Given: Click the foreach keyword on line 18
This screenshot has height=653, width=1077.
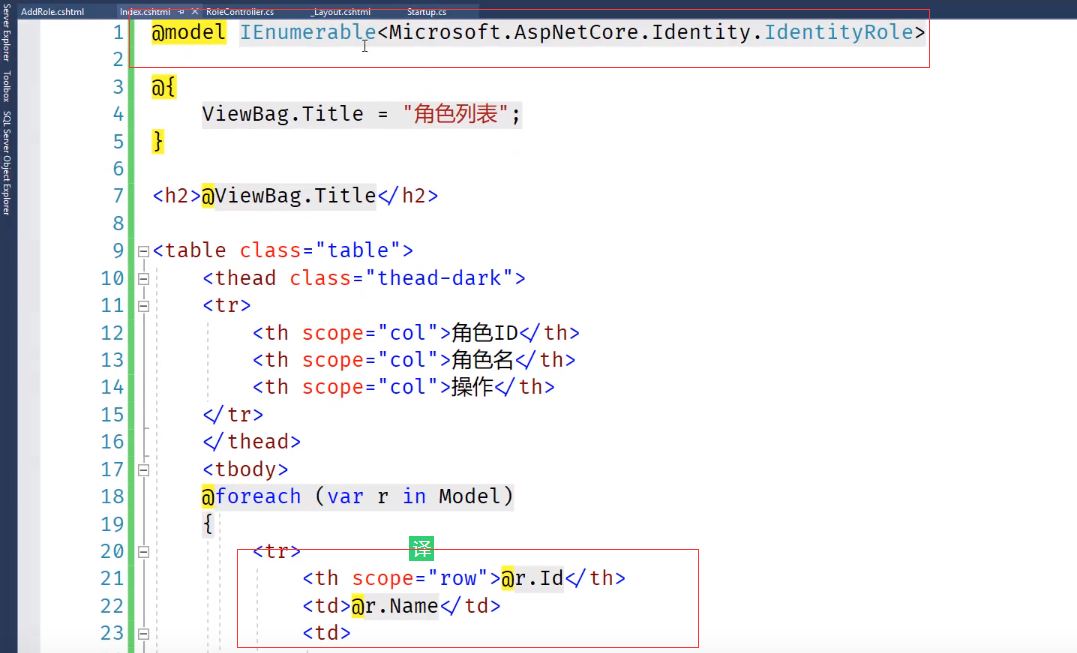Looking at the screenshot, I should pyautogui.click(x=258, y=496).
